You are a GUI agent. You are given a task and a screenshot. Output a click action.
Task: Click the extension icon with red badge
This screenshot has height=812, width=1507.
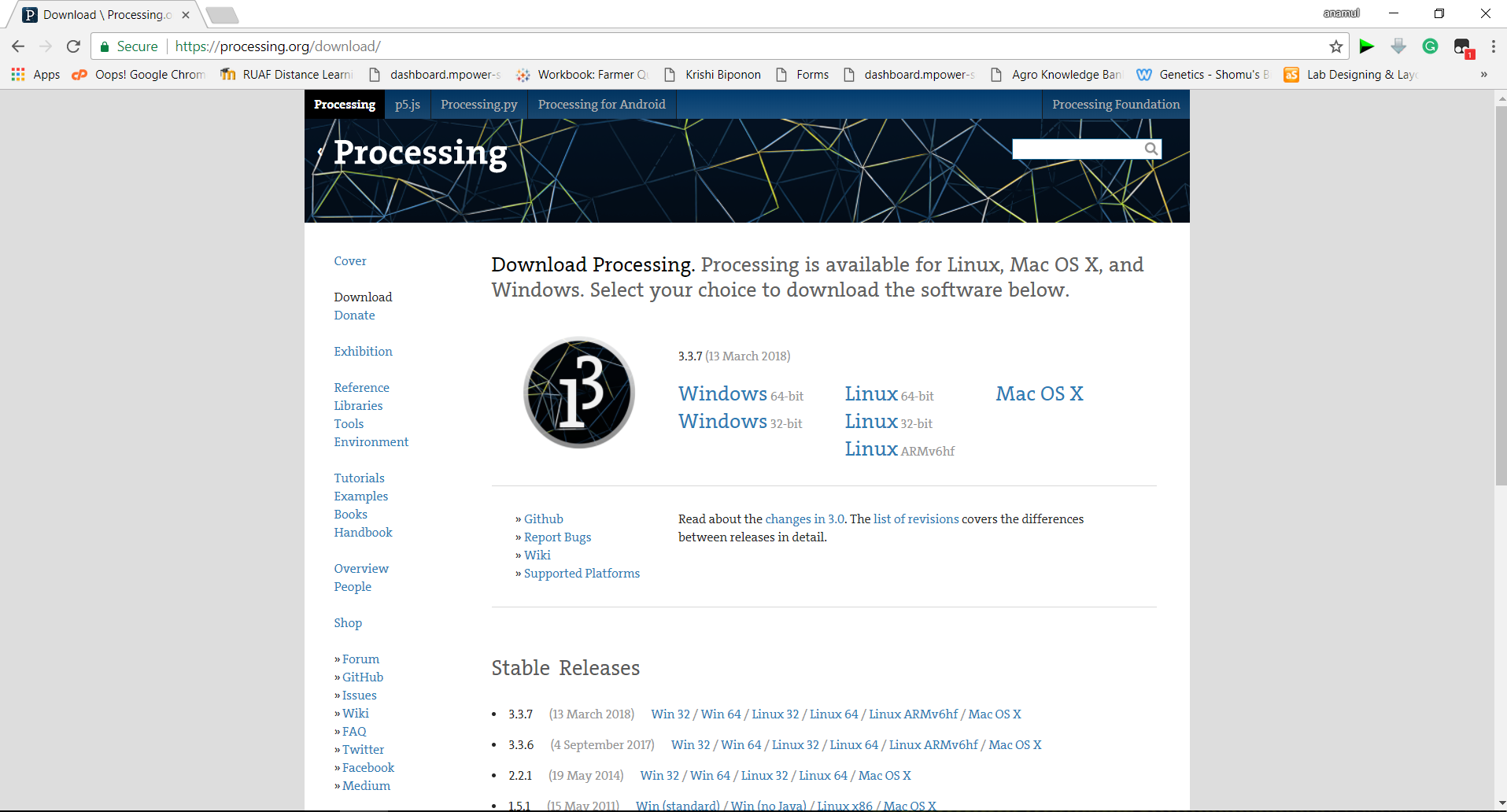(x=1463, y=47)
